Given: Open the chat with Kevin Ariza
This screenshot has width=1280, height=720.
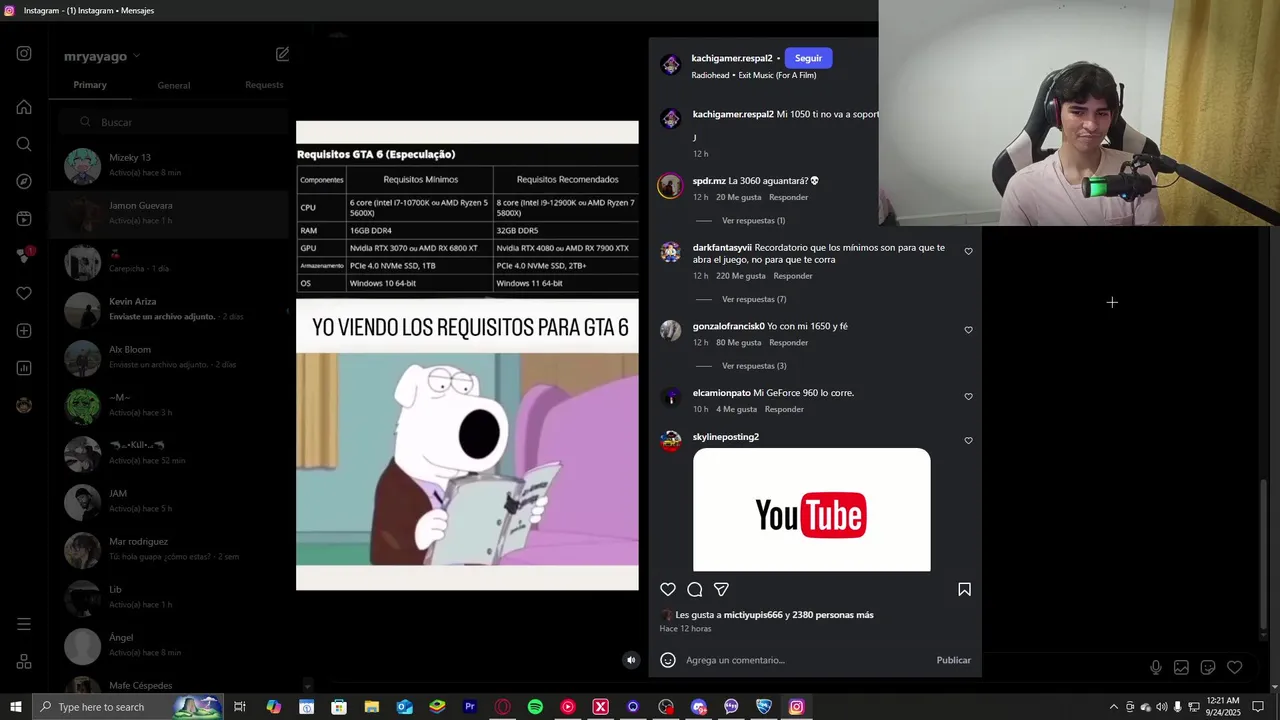Looking at the screenshot, I should click(x=169, y=309).
